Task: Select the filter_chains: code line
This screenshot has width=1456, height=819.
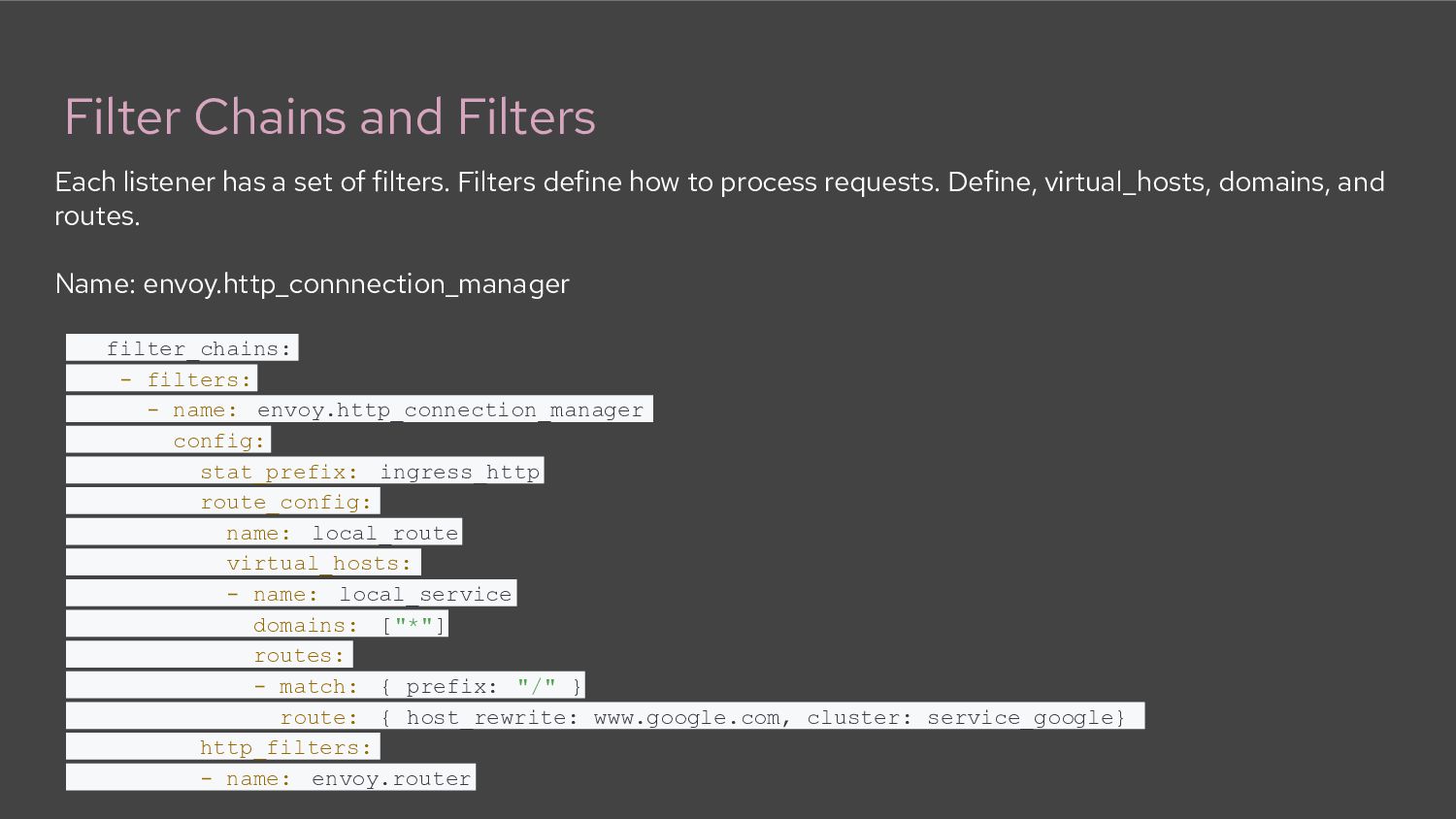Action: coord(182,348)
